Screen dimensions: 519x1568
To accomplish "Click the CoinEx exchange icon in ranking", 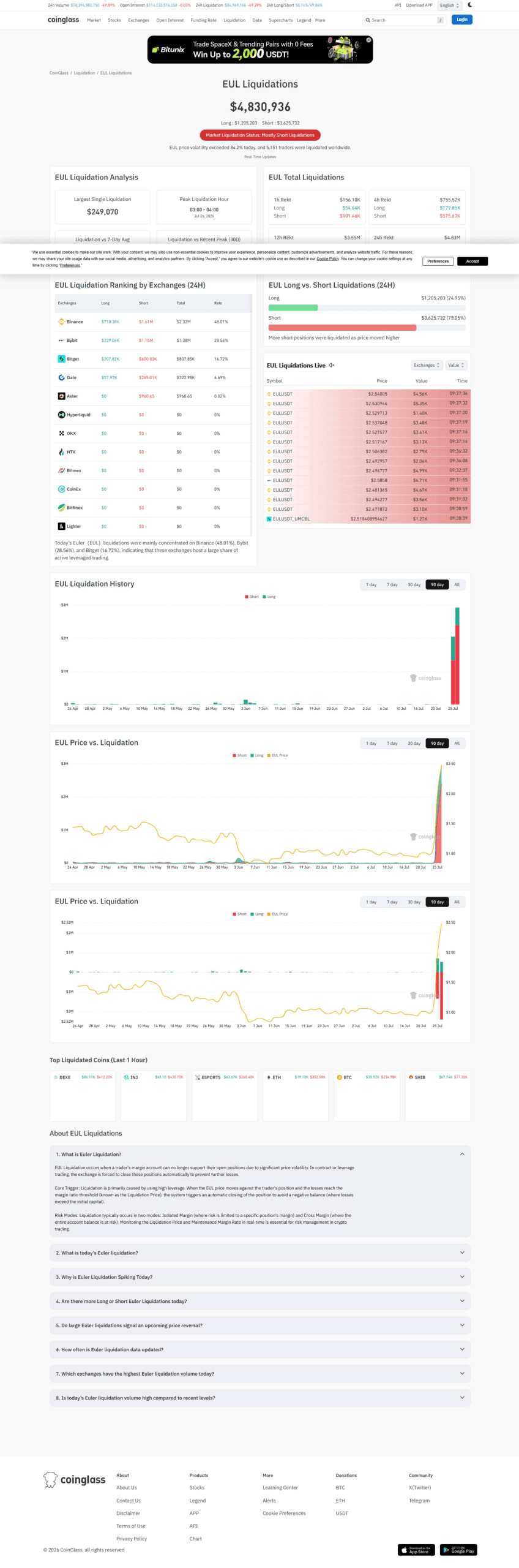I will coord(61,489).
